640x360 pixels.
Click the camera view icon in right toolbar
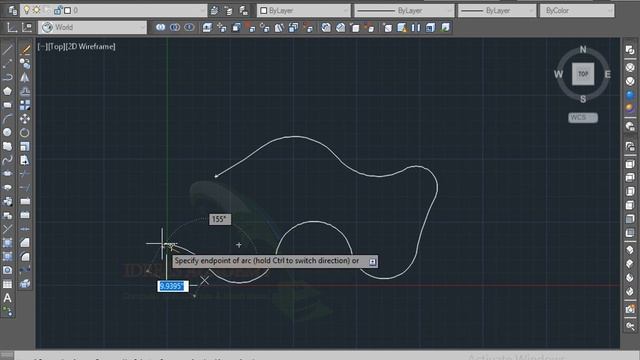(630, 309)
